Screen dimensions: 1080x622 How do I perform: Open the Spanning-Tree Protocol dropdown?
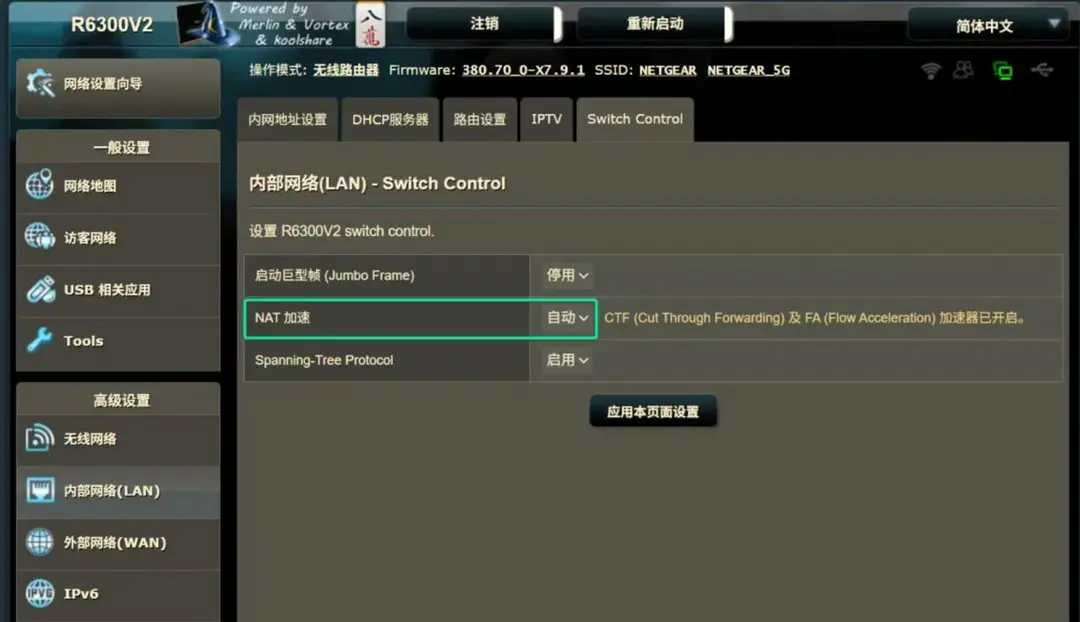click(x=567, y=360)
